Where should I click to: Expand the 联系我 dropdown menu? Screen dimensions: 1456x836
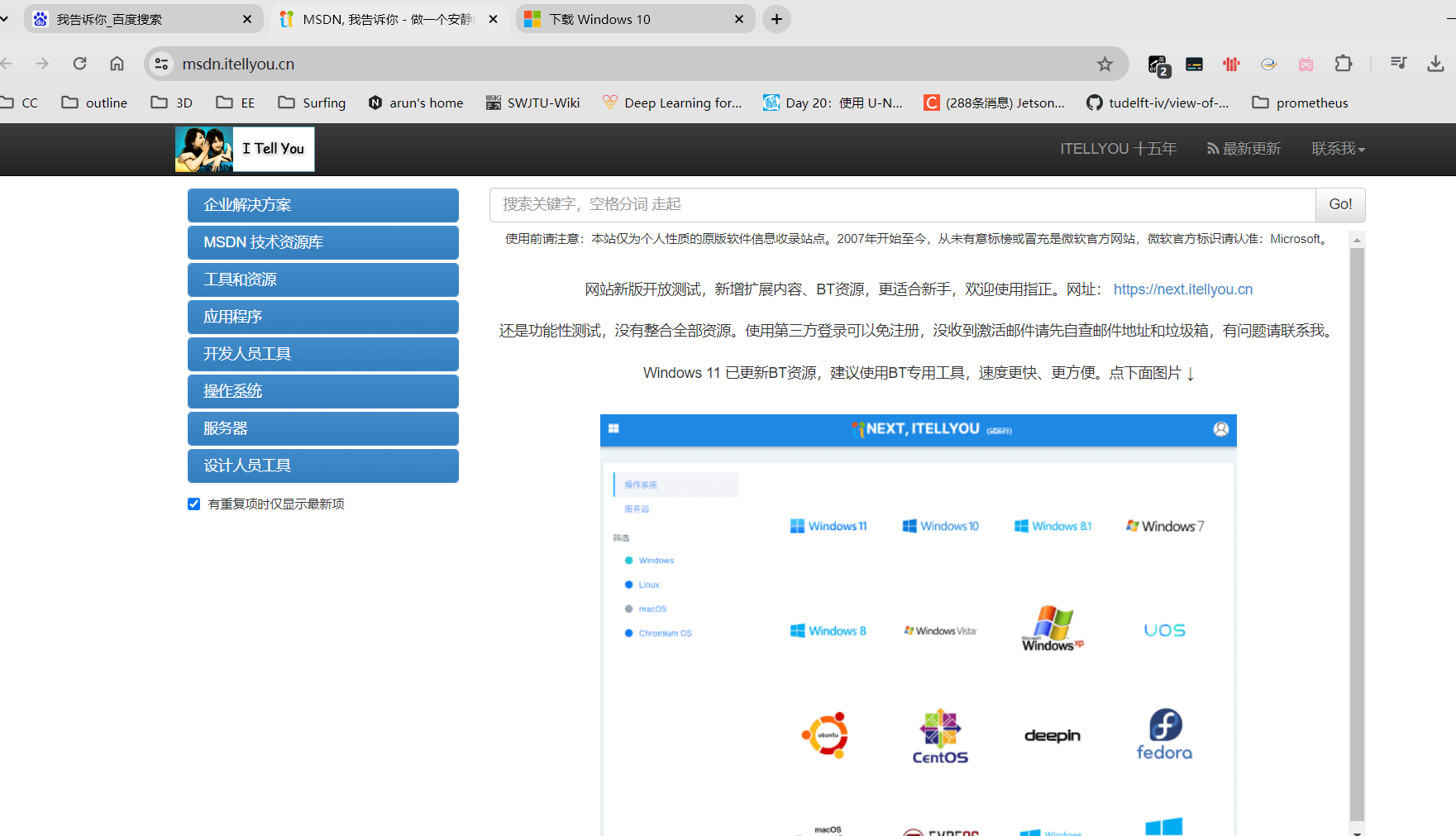pyautogui.click(x=1338, y=149)
